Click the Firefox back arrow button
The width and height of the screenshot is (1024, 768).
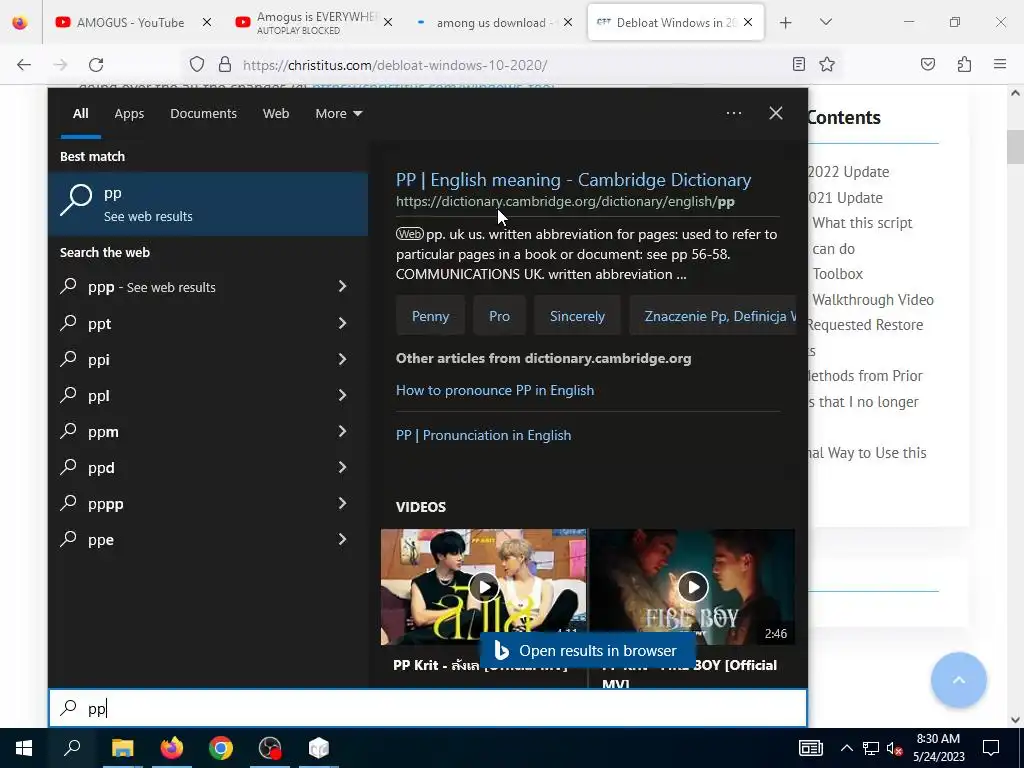point(24,64)
